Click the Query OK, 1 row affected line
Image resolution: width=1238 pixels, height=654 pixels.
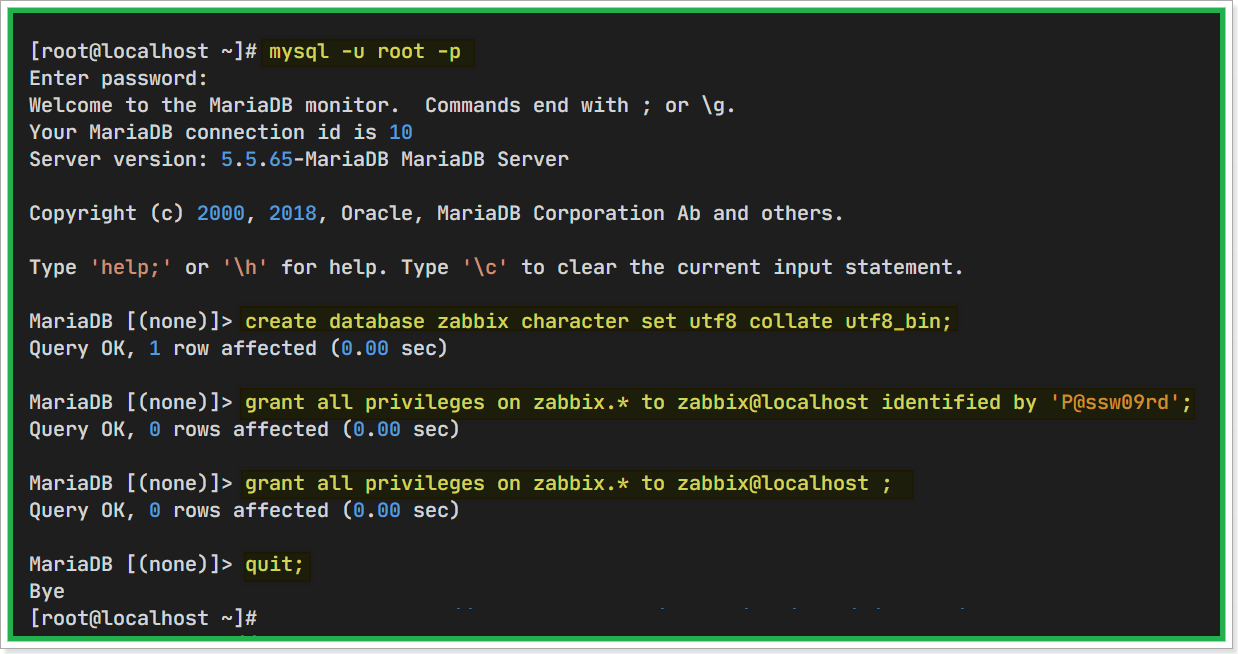(x=238, y=348)
